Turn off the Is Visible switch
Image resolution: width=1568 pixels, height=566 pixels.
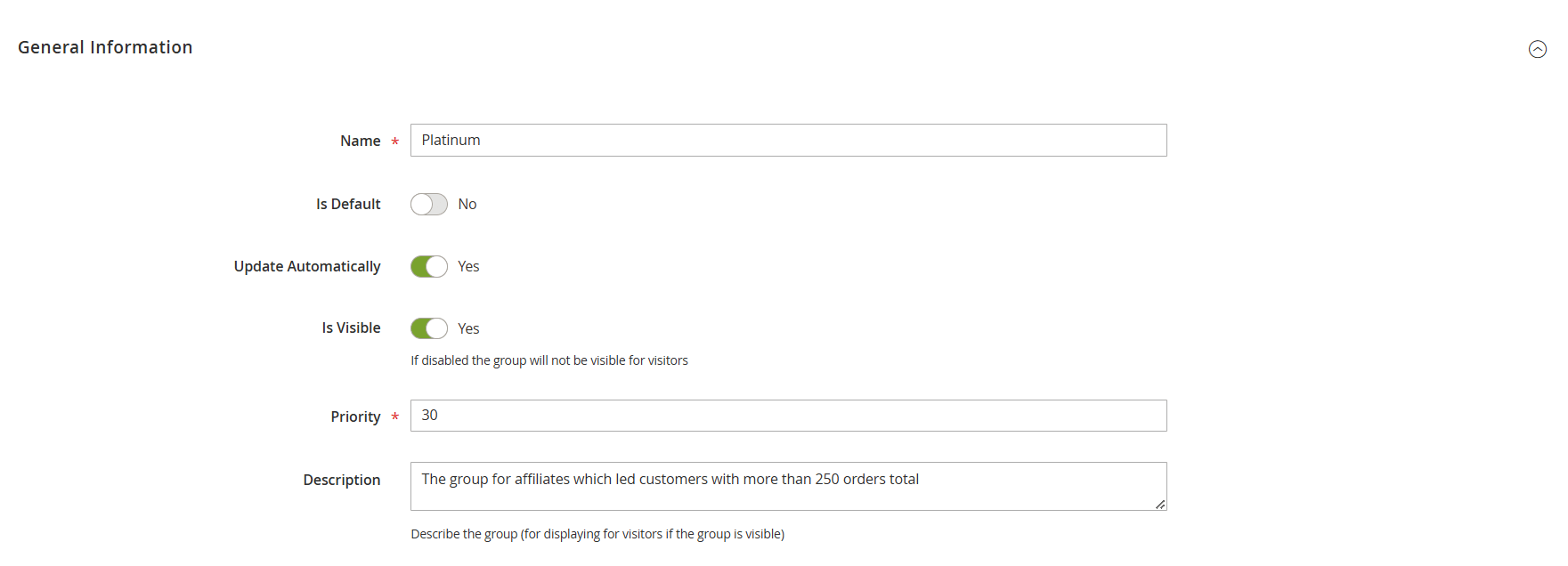(x=428, y=327)
